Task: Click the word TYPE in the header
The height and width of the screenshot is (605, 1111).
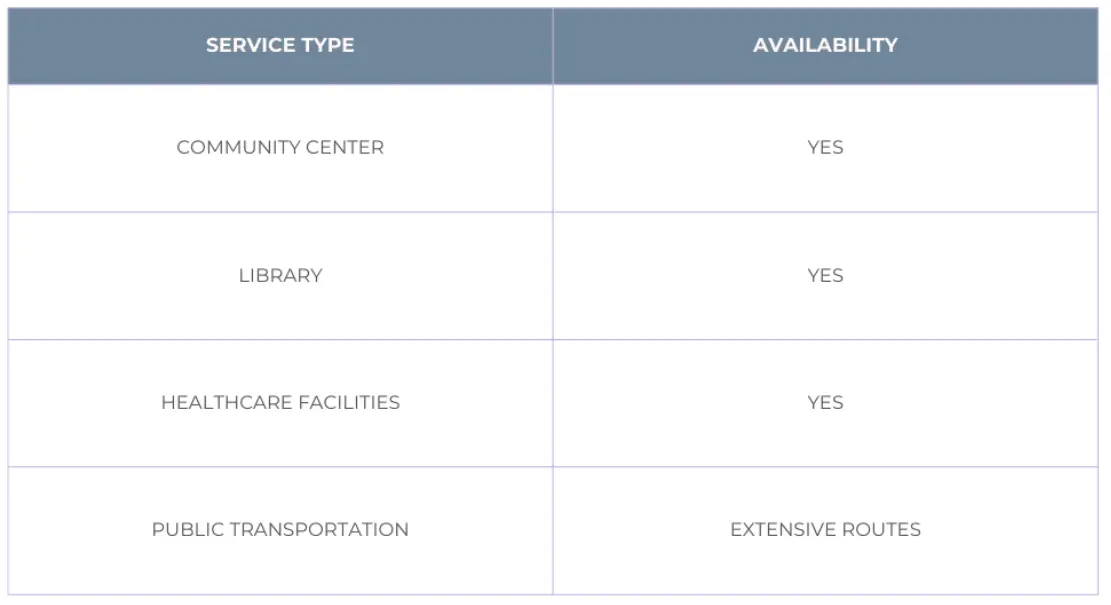Action: coord(327,45)
